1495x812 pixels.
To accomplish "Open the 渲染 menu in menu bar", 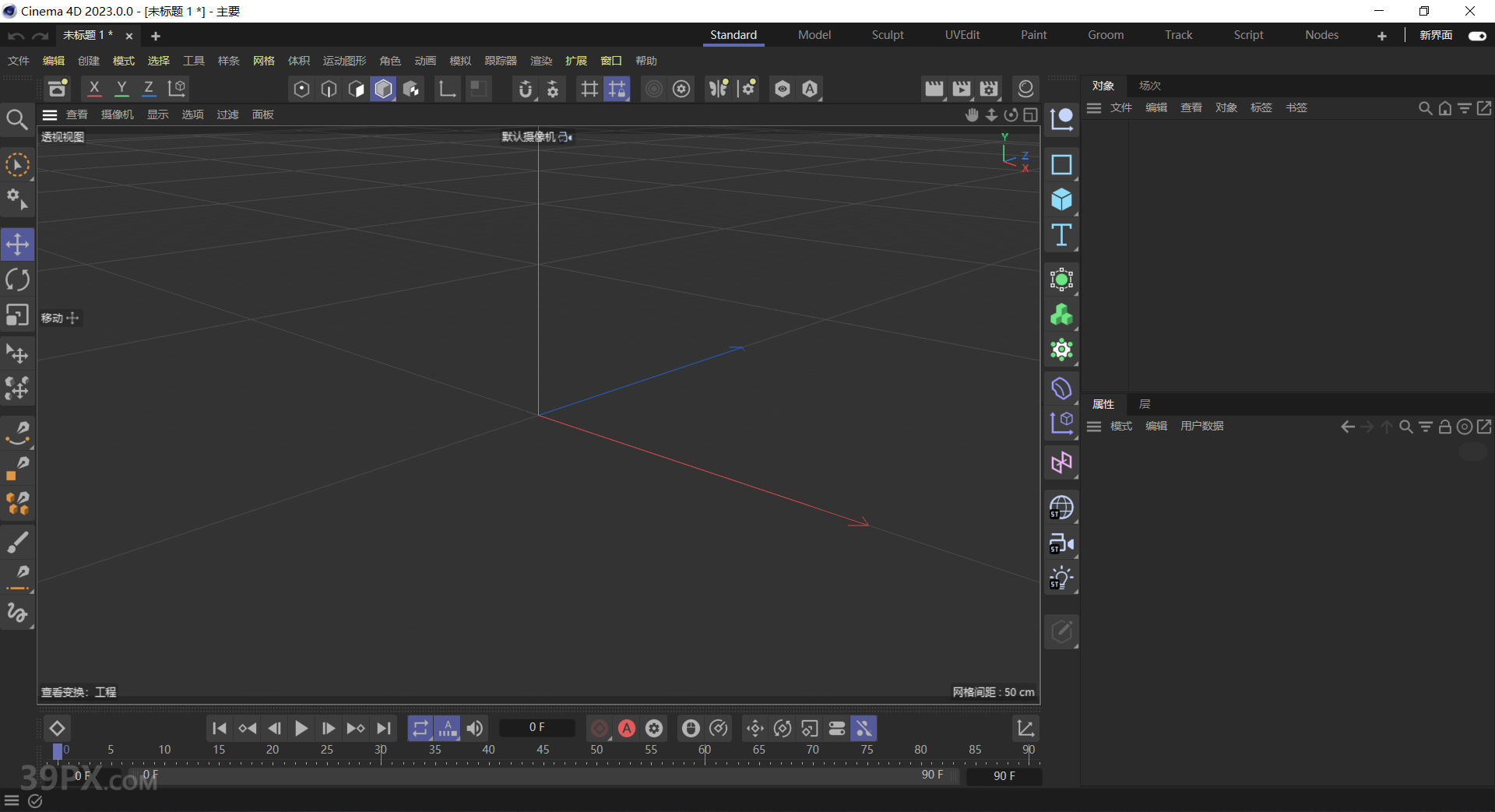I will coord(540,61).
